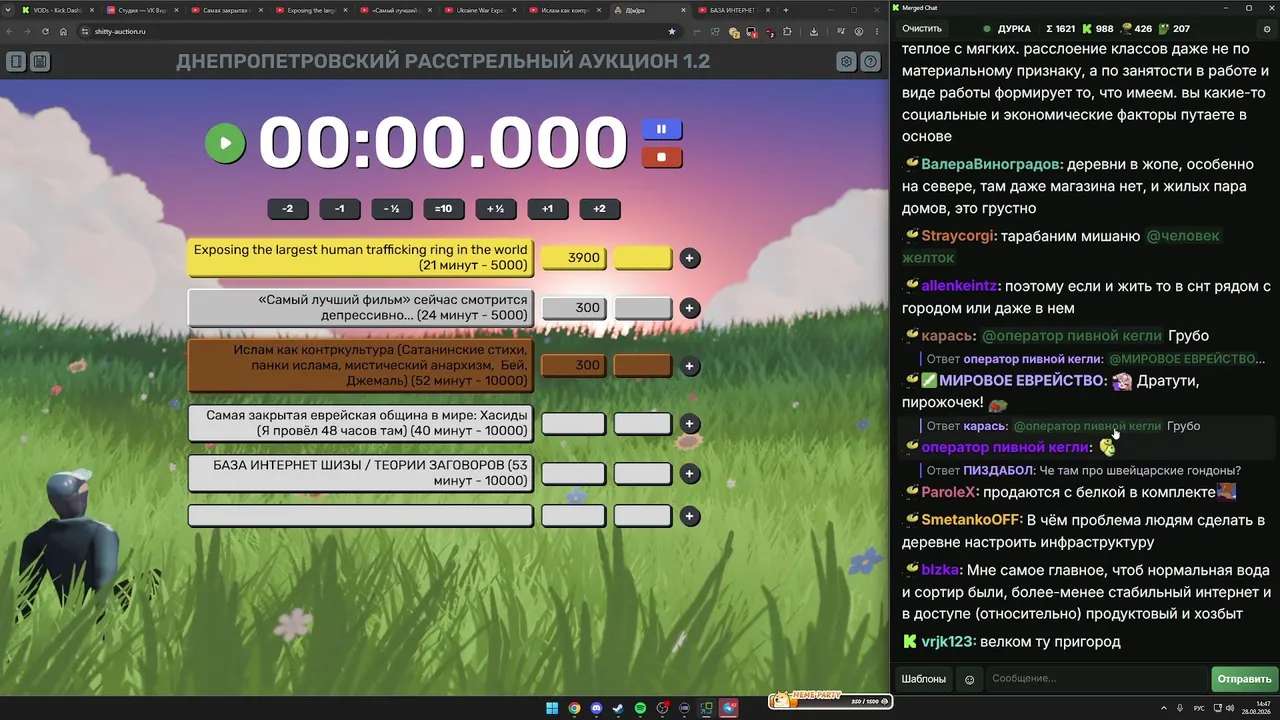
Task: Switch to the 'Ukraine War' browser tab
Action: click(x=480, y=10)
